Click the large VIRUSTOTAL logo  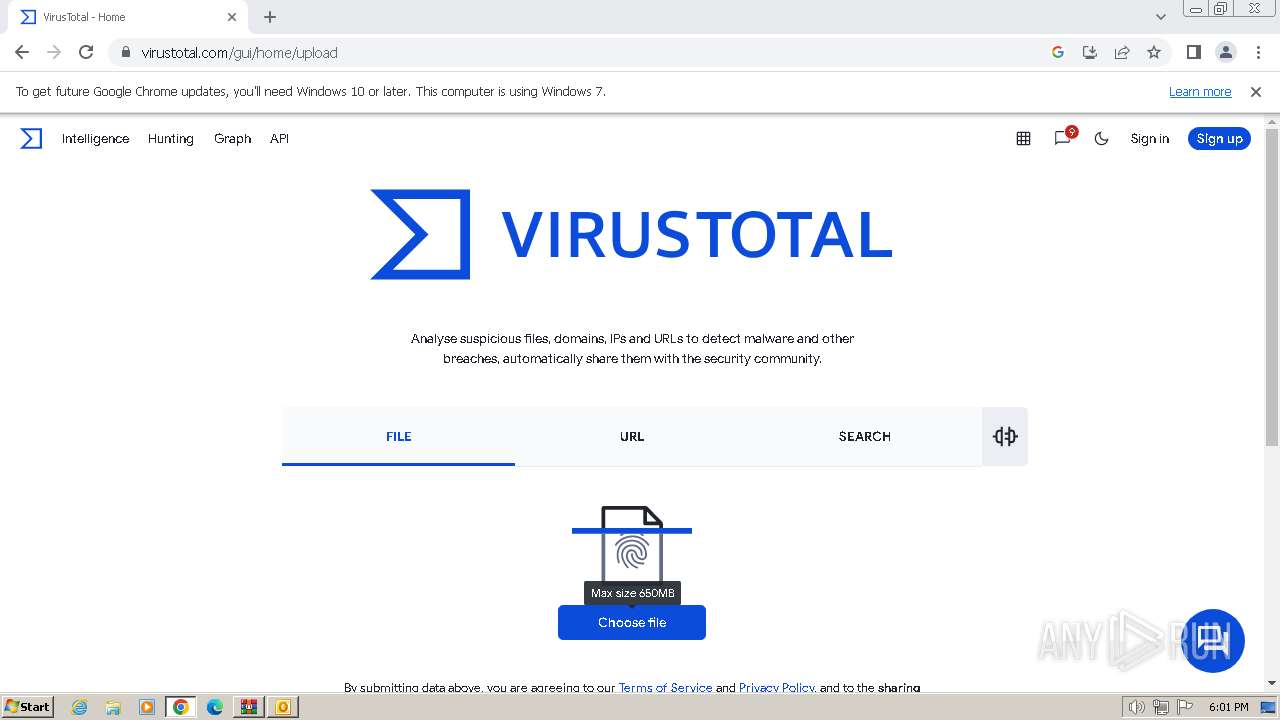click(x=631, y=234)
